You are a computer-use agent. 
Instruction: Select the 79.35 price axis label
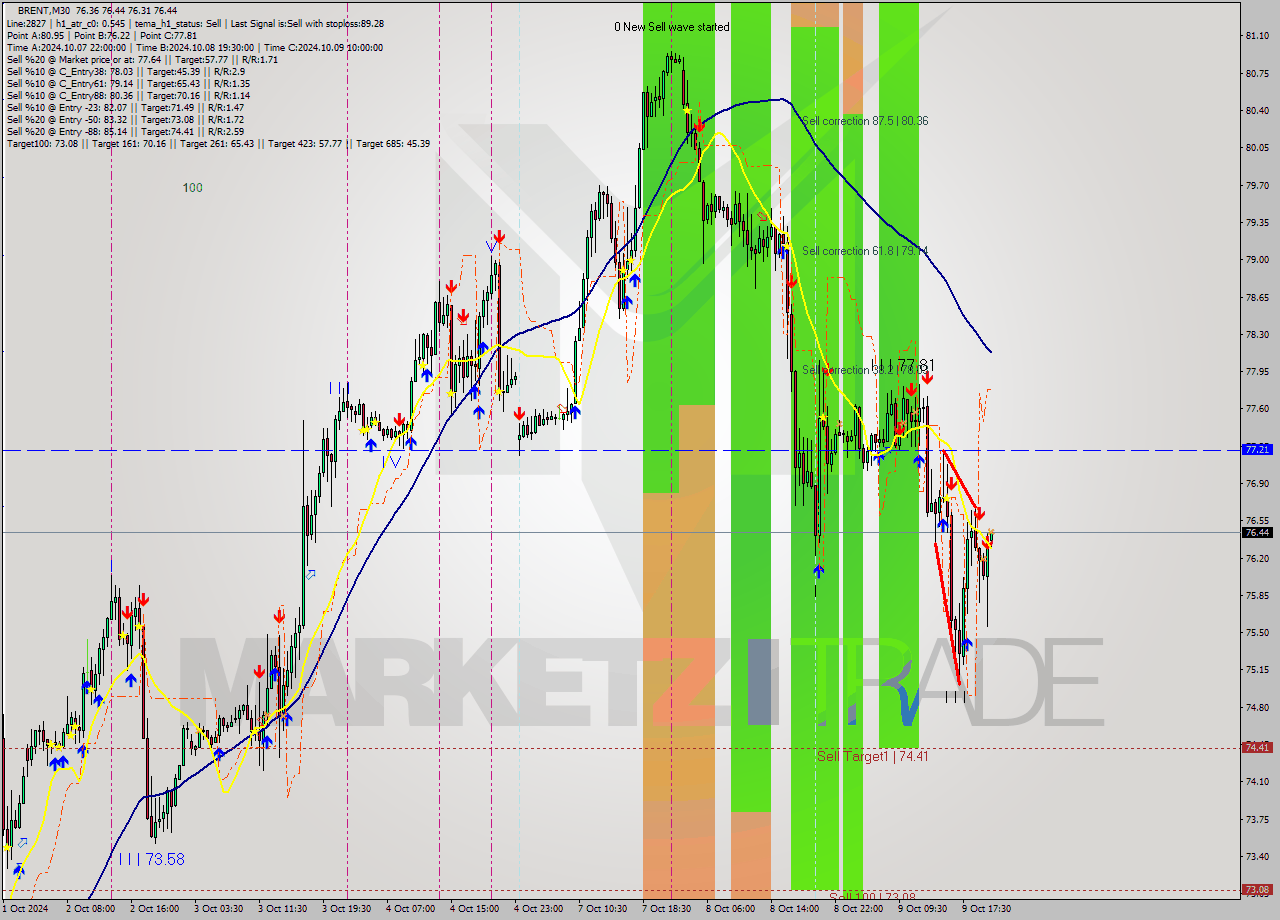(1257, 222)
